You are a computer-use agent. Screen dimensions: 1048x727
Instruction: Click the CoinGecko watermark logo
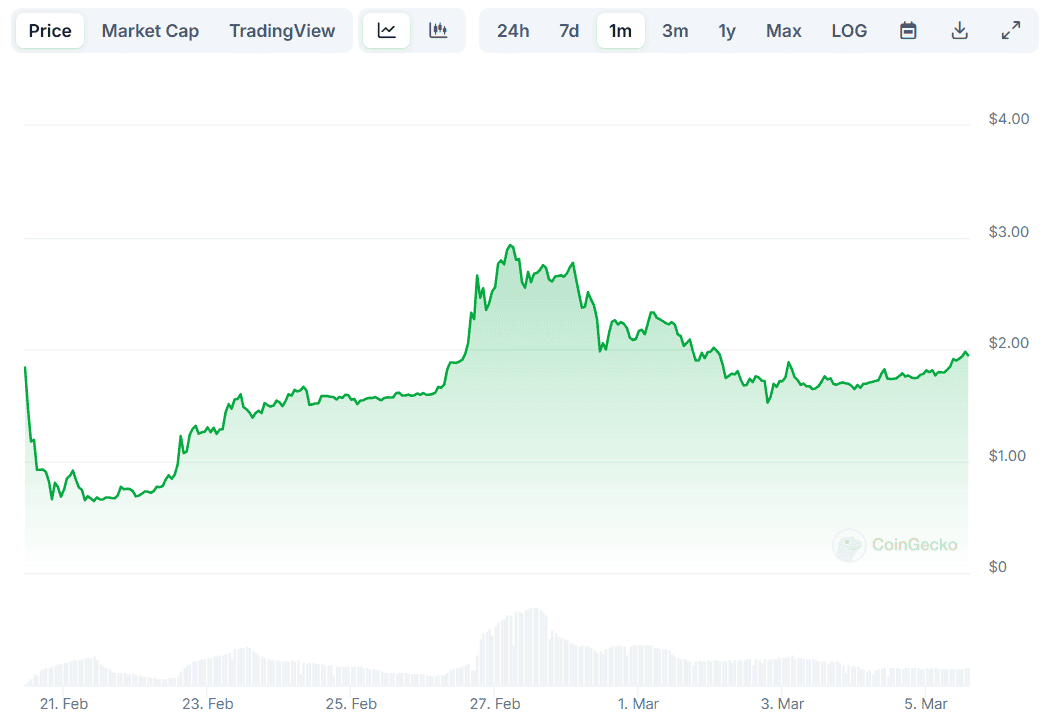[x=896, y=545]
